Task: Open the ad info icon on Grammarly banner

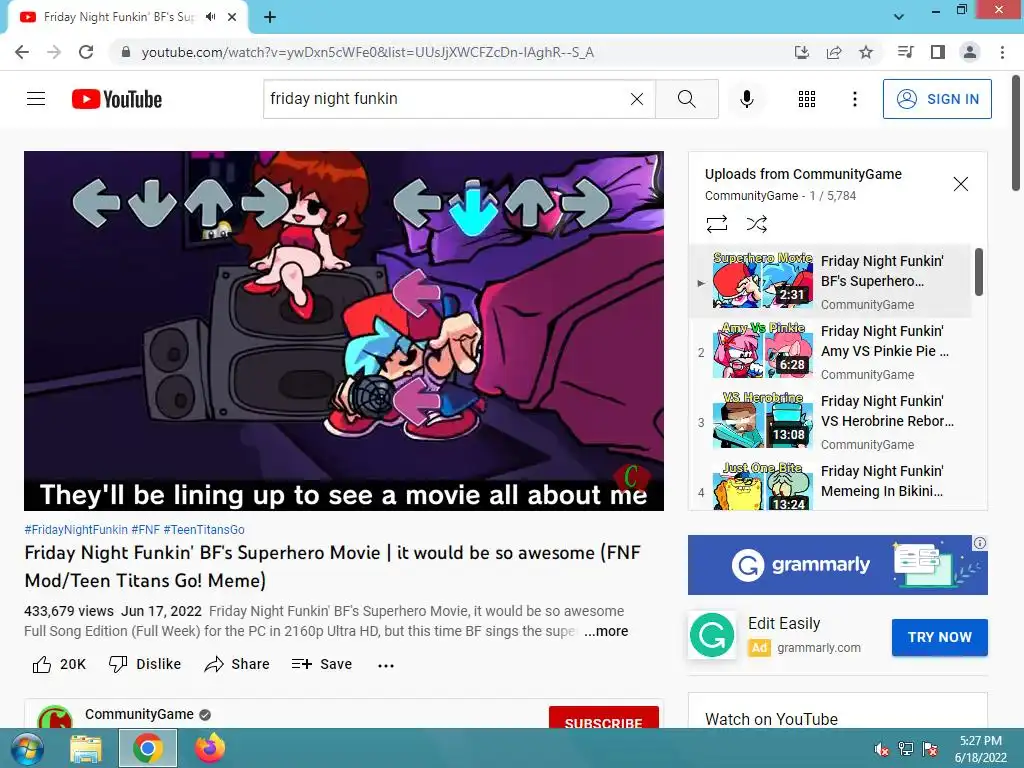Action: point(980,543)
